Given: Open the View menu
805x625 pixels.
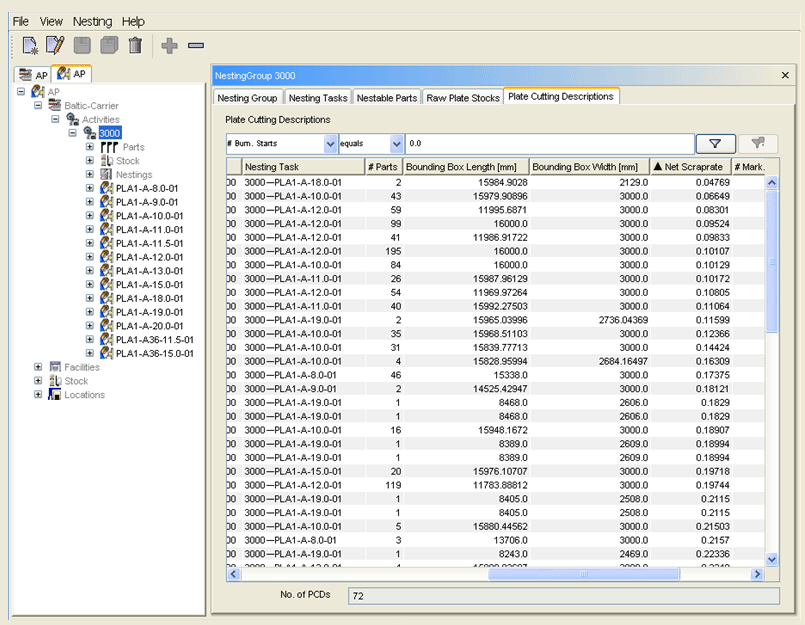Looking at the screenshot, I should coord(51,22).
